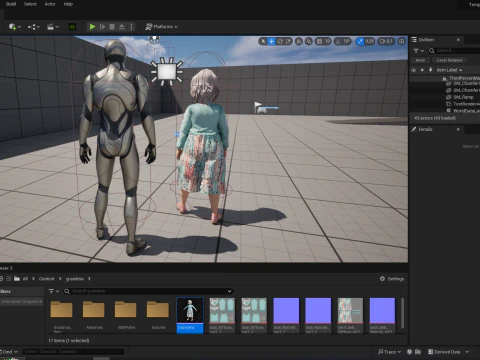This screenshot has height=360, width=480.
Task: Open the Platforms dropdown
Action: click(162, 27)
